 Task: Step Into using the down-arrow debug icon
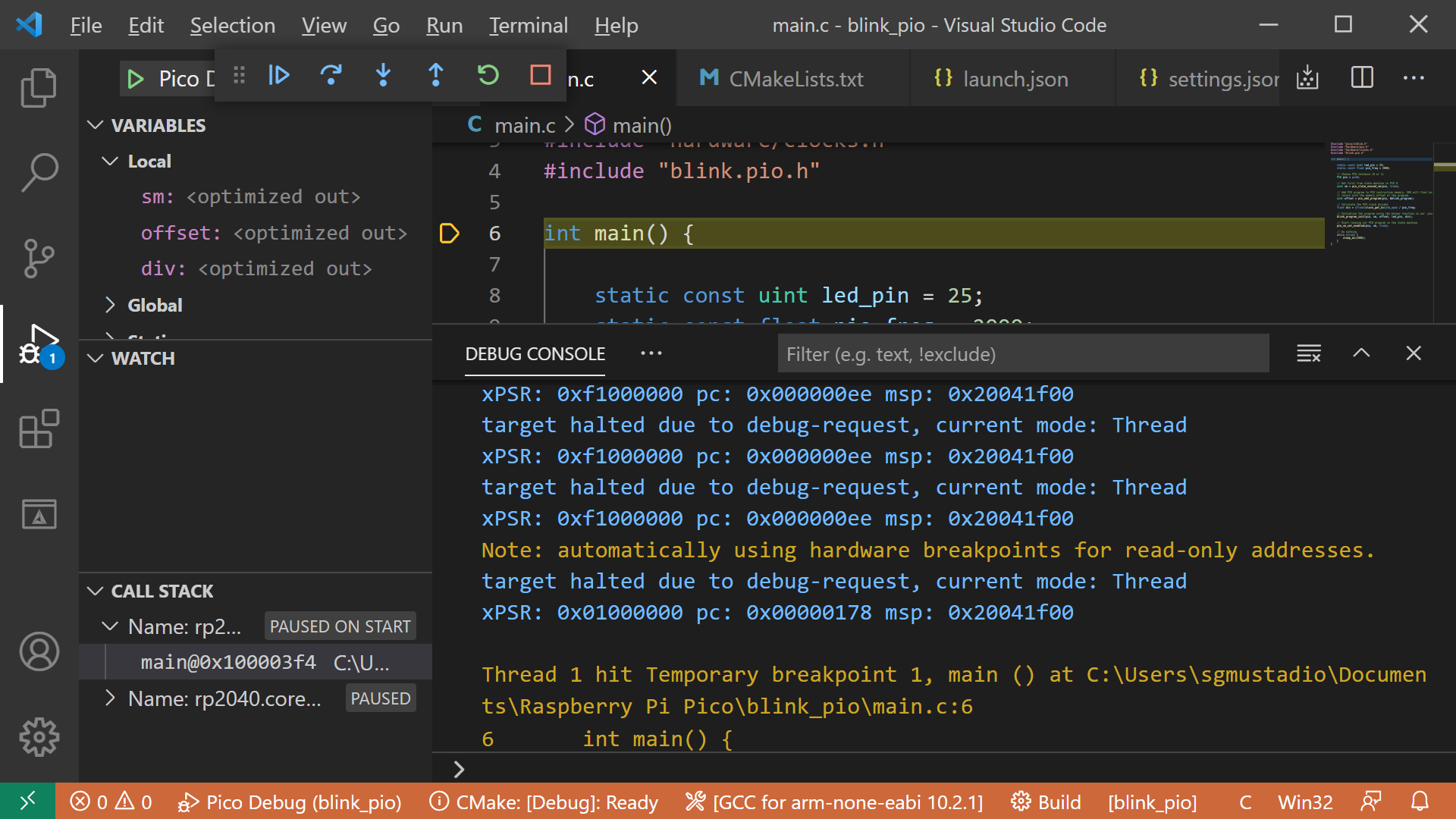pyautogui.click(x=383, y=75)
